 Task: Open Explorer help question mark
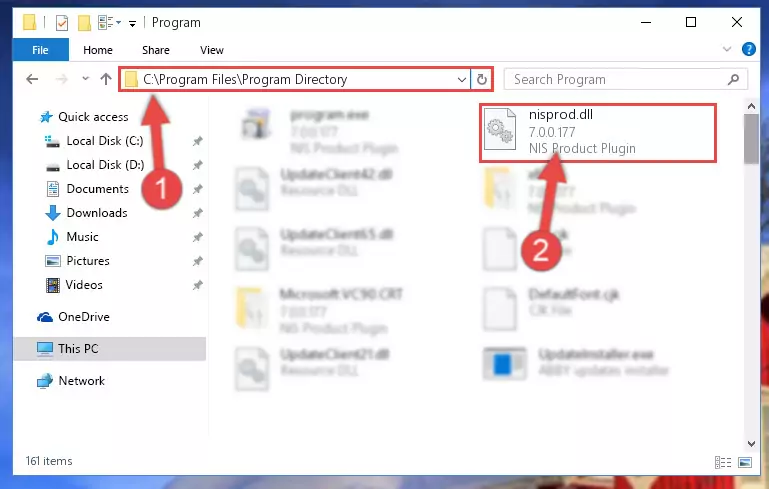point(748,49)
